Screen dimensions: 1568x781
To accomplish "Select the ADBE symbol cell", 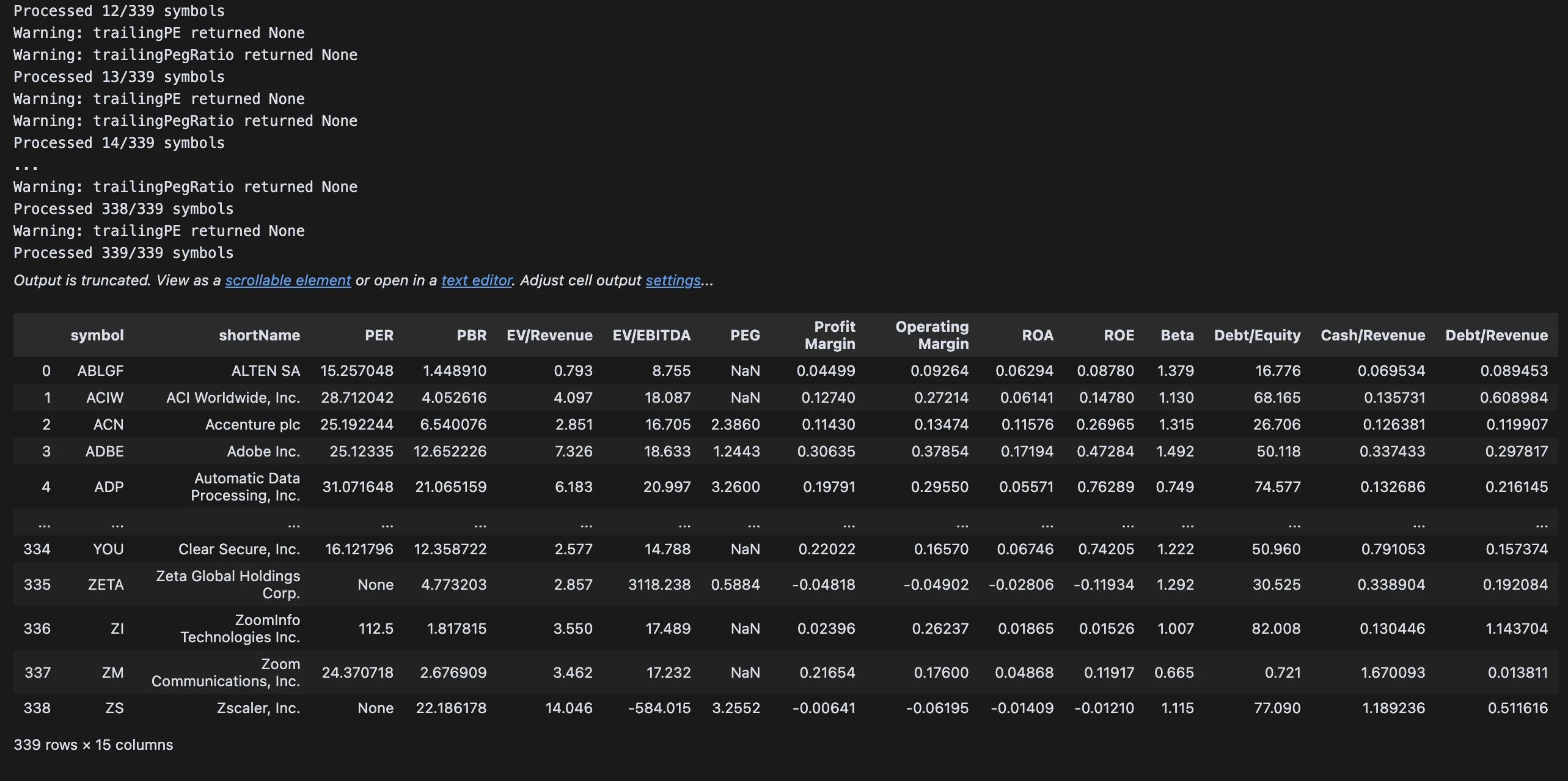I will [x=104, y=452].
